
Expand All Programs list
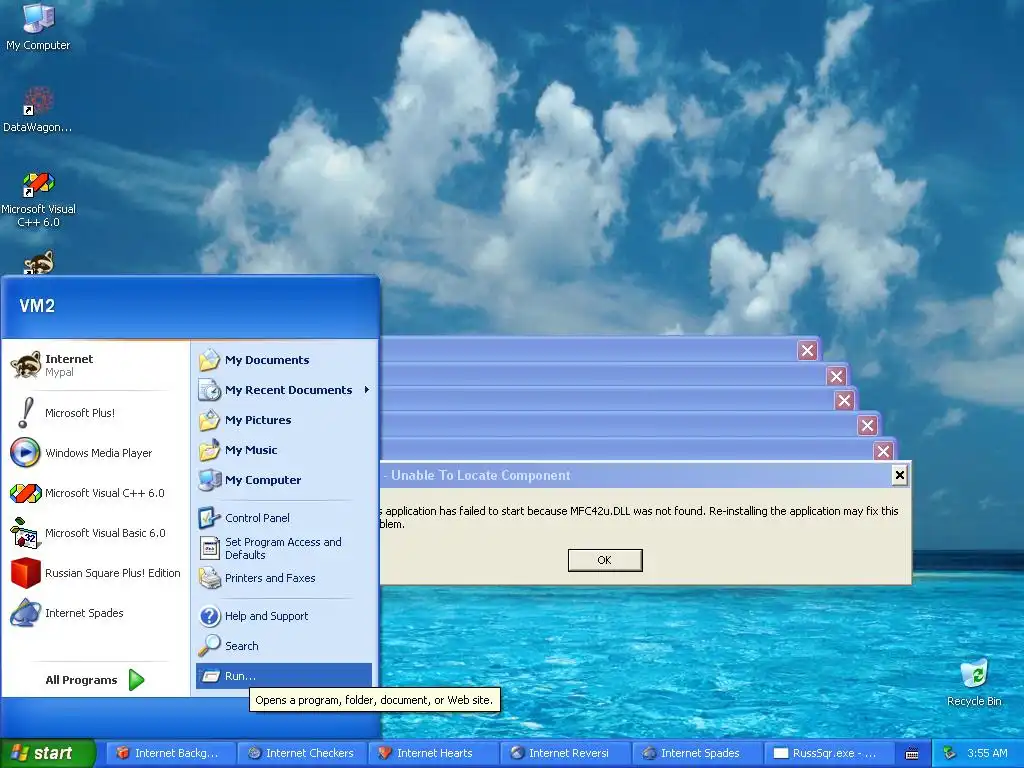coord(96,680)
